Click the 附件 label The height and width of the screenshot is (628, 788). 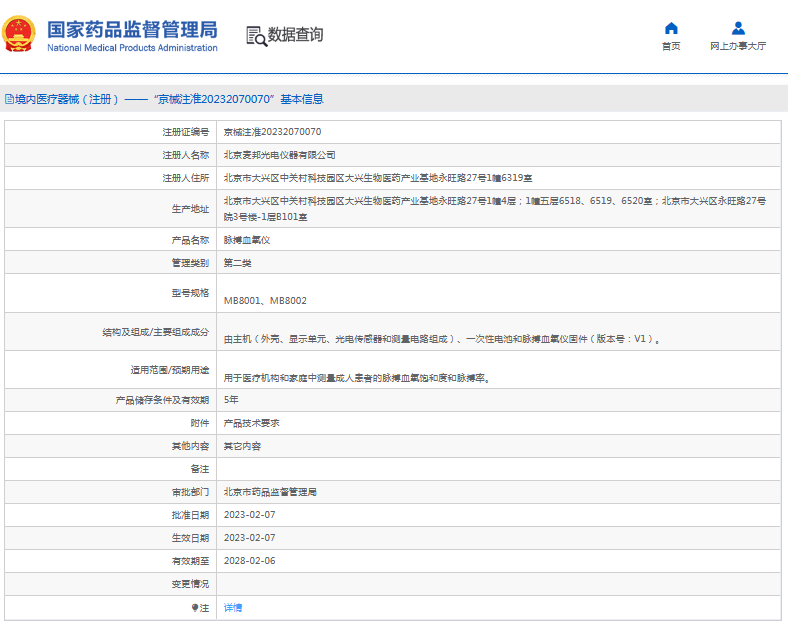(x=200, y=423)
